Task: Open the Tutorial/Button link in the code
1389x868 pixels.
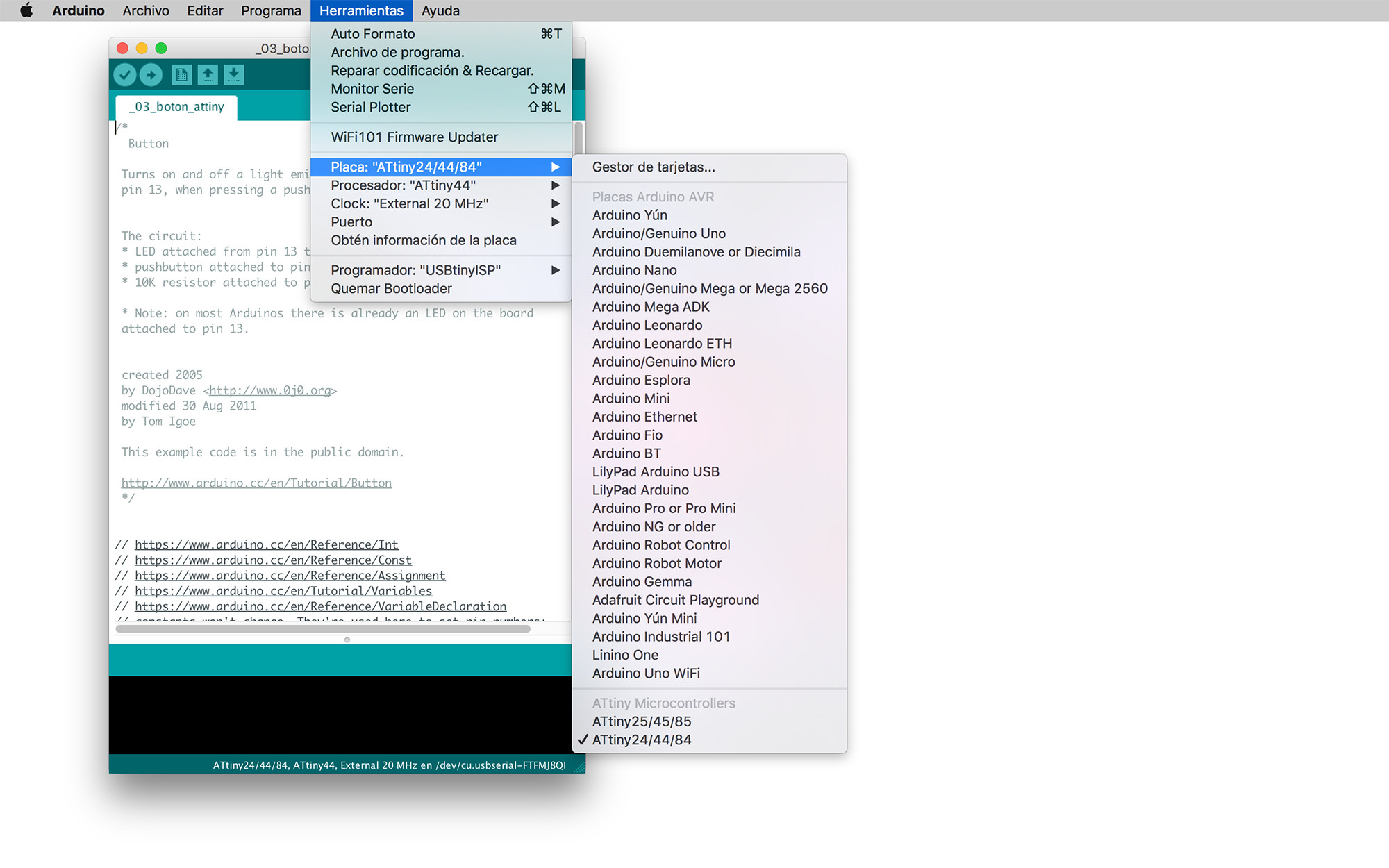Action: (x=256, y=483)
